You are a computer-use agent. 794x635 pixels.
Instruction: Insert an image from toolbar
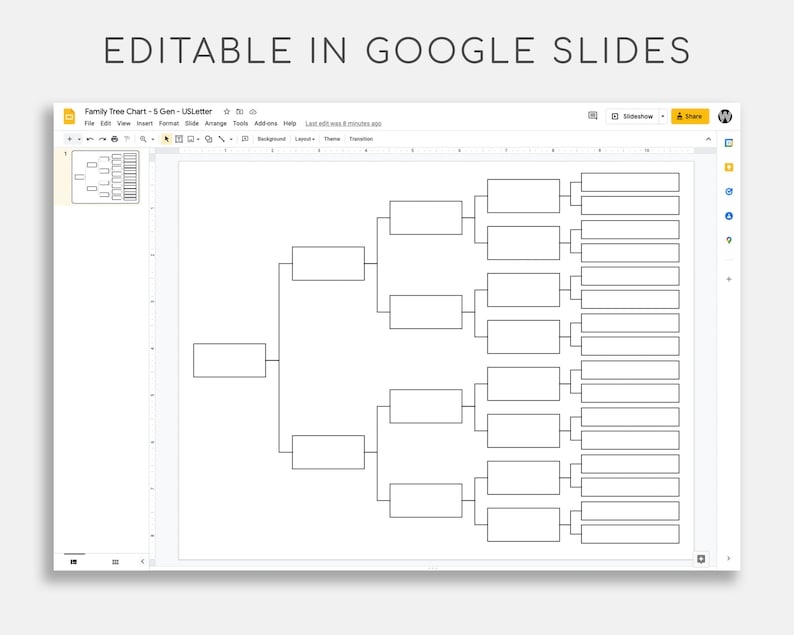tap(190, 139)
